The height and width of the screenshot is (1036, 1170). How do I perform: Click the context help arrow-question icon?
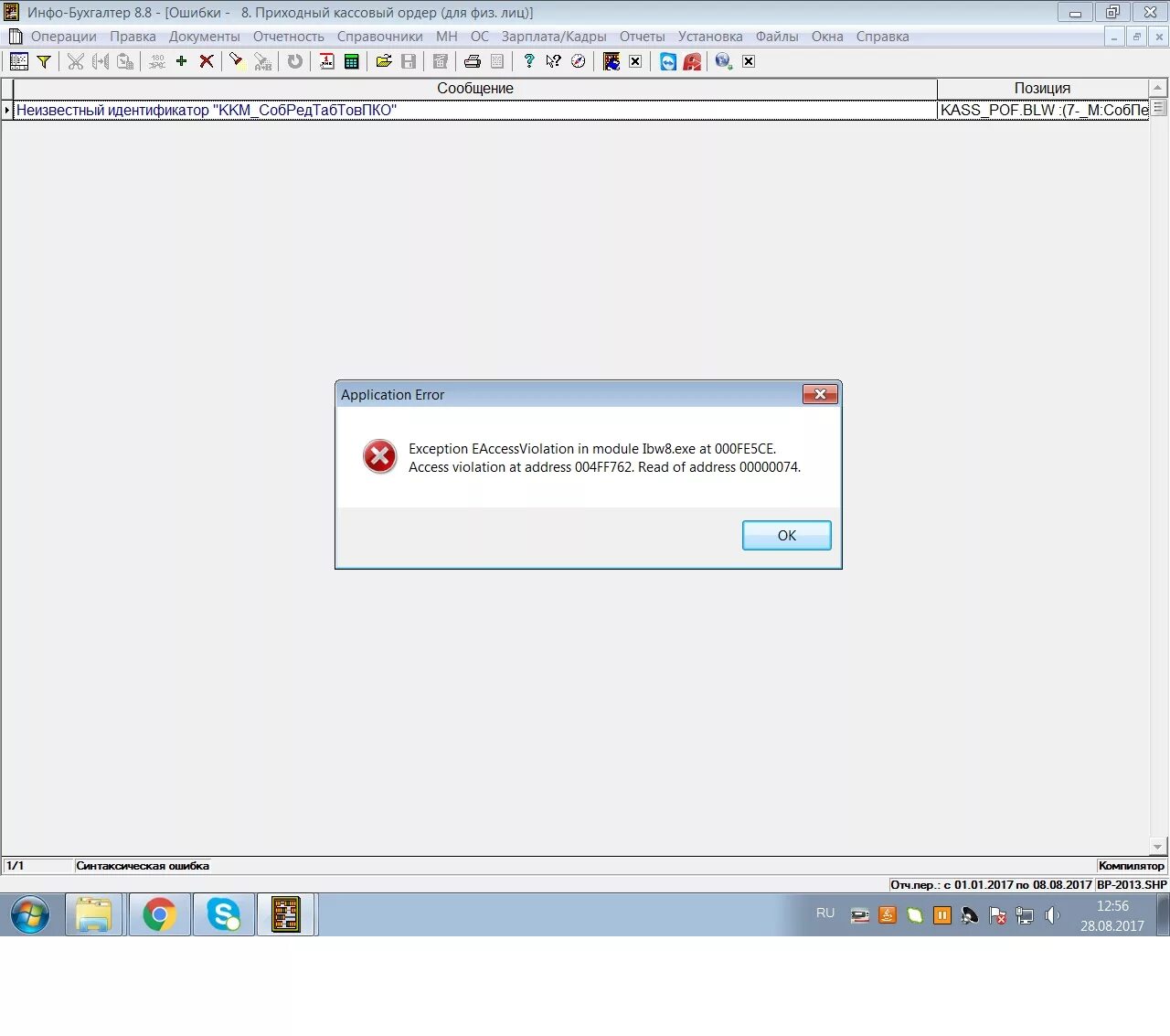tap(553, 61)
